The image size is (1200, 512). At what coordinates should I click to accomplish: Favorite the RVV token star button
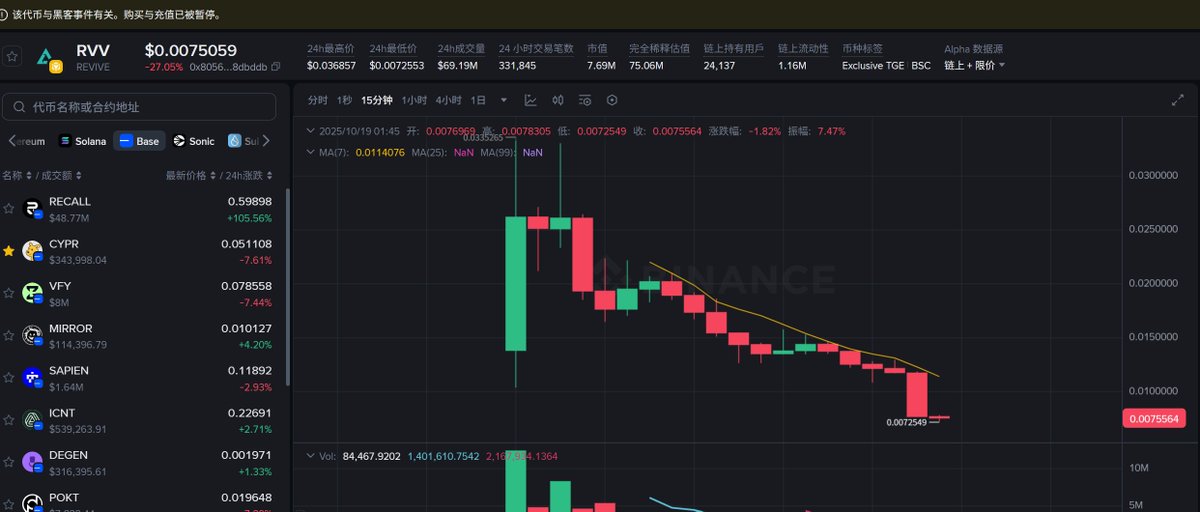11,57
